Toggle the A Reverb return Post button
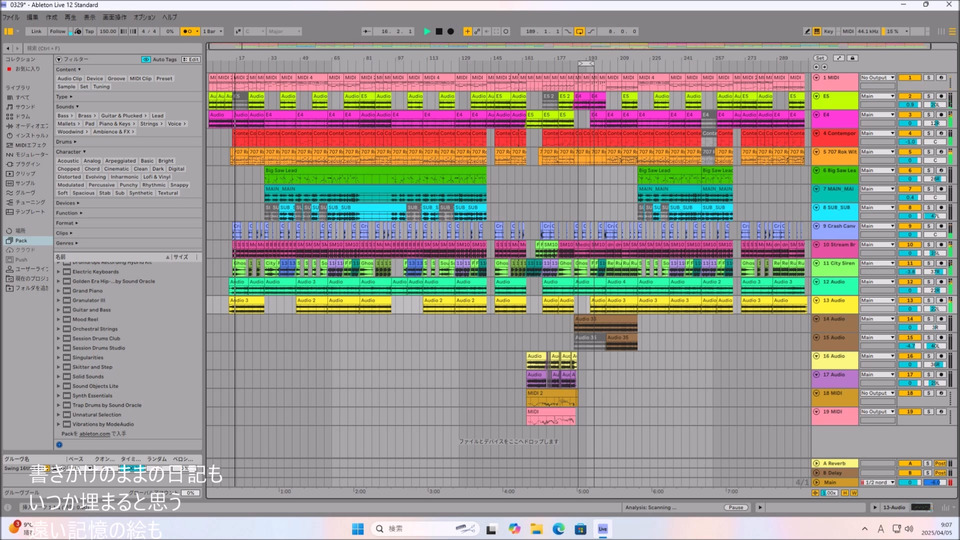The image size is (960, 540). click(941, 463)
